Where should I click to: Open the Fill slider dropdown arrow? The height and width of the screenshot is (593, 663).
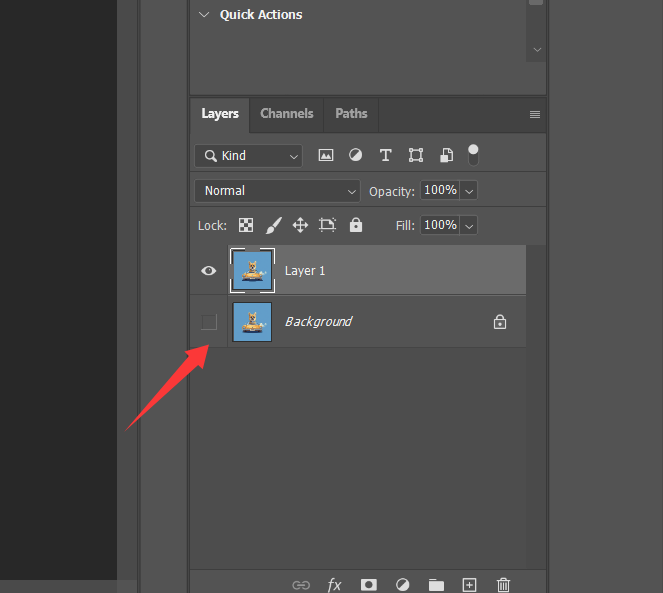(469, 225)
